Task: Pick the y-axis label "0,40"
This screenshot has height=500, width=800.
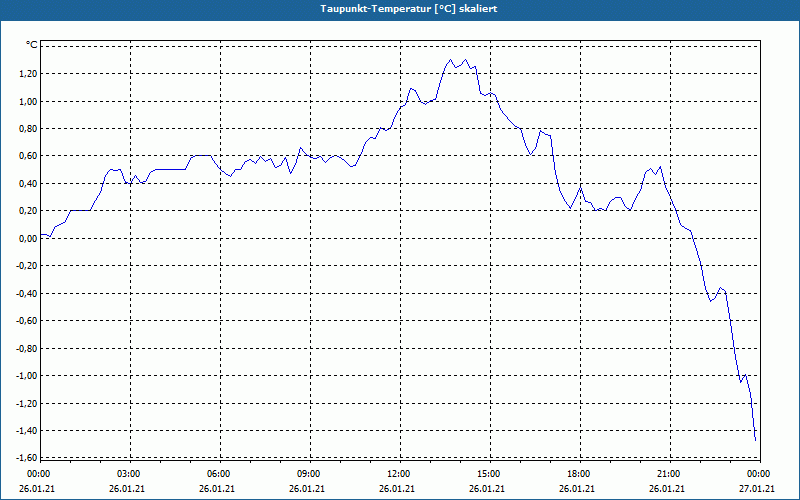Action: coord(30,184)
